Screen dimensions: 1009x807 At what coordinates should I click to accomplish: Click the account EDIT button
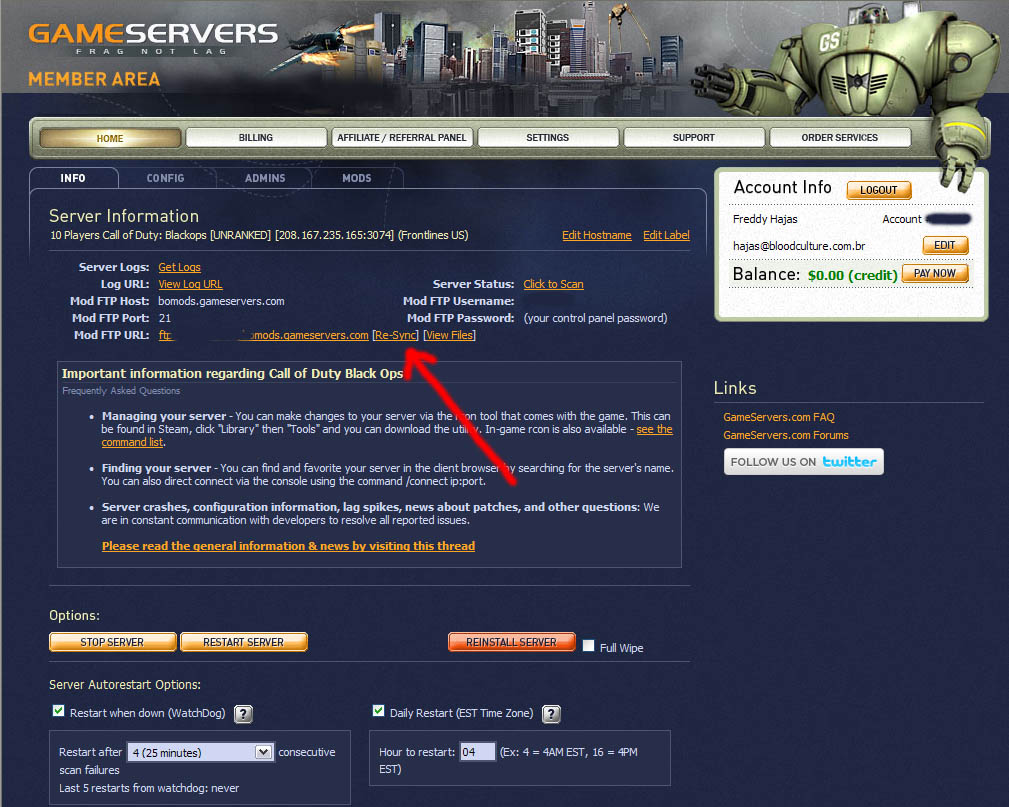[x=945, y=245]
